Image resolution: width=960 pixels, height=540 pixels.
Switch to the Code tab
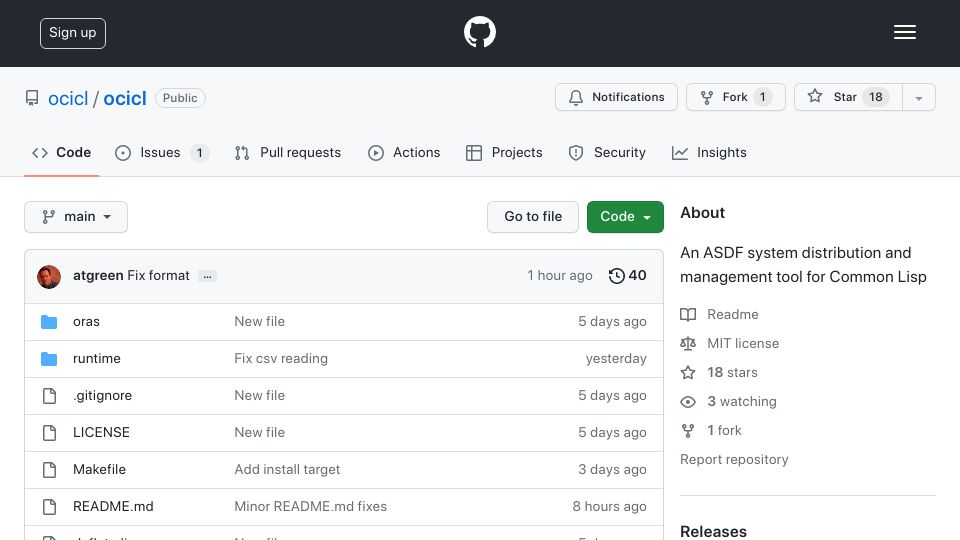pyautogui.click(x=62, y=152)
